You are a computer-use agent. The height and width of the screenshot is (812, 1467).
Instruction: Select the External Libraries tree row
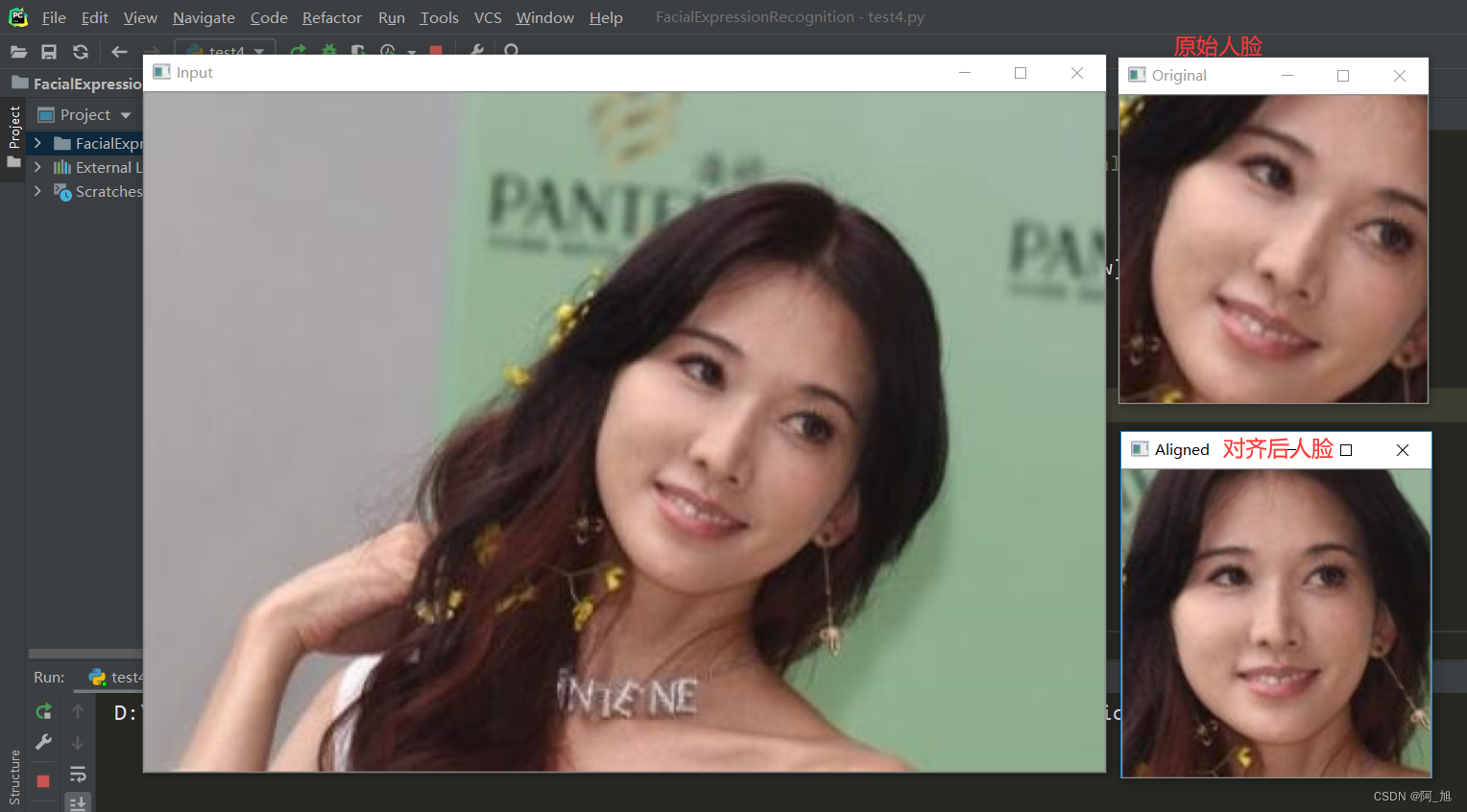point(85,167)
